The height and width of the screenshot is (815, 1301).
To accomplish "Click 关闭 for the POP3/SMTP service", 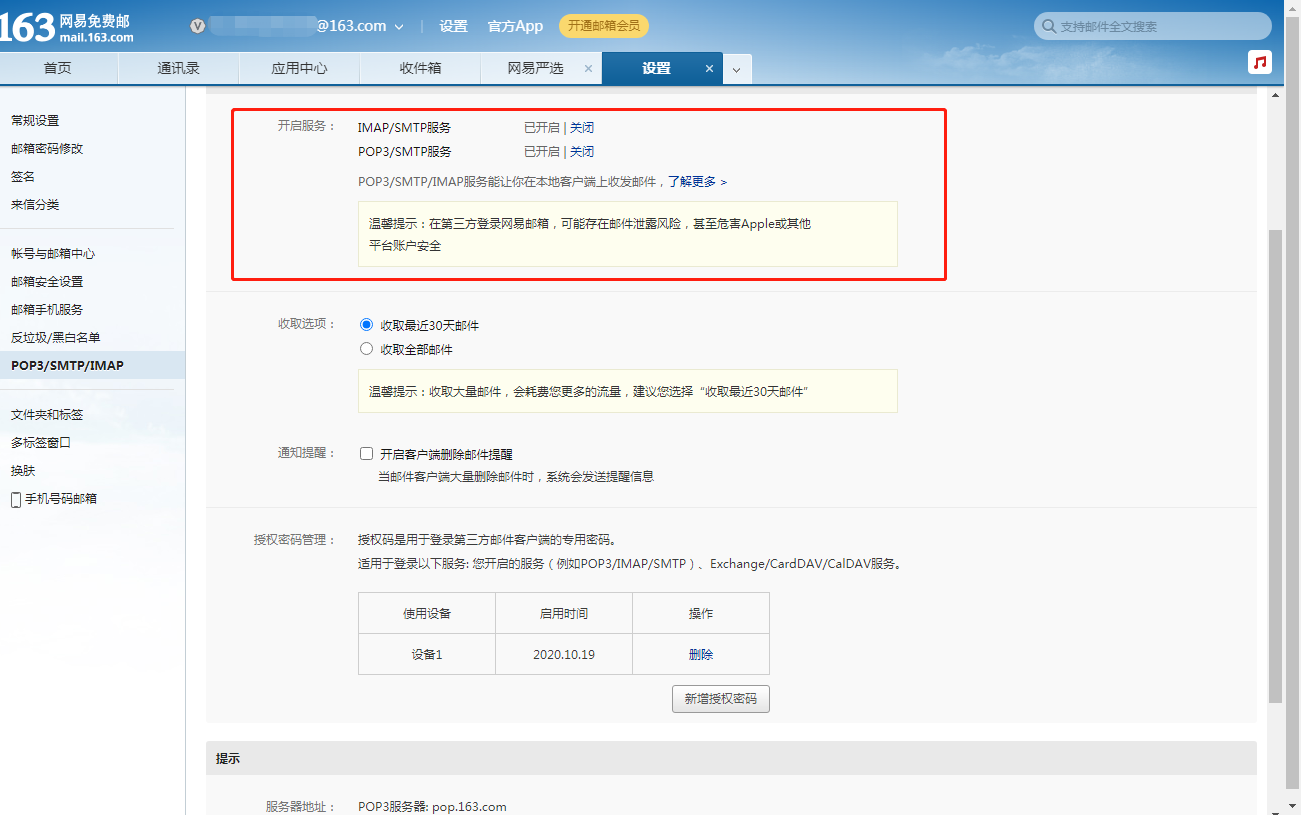I will click(582, 152).
